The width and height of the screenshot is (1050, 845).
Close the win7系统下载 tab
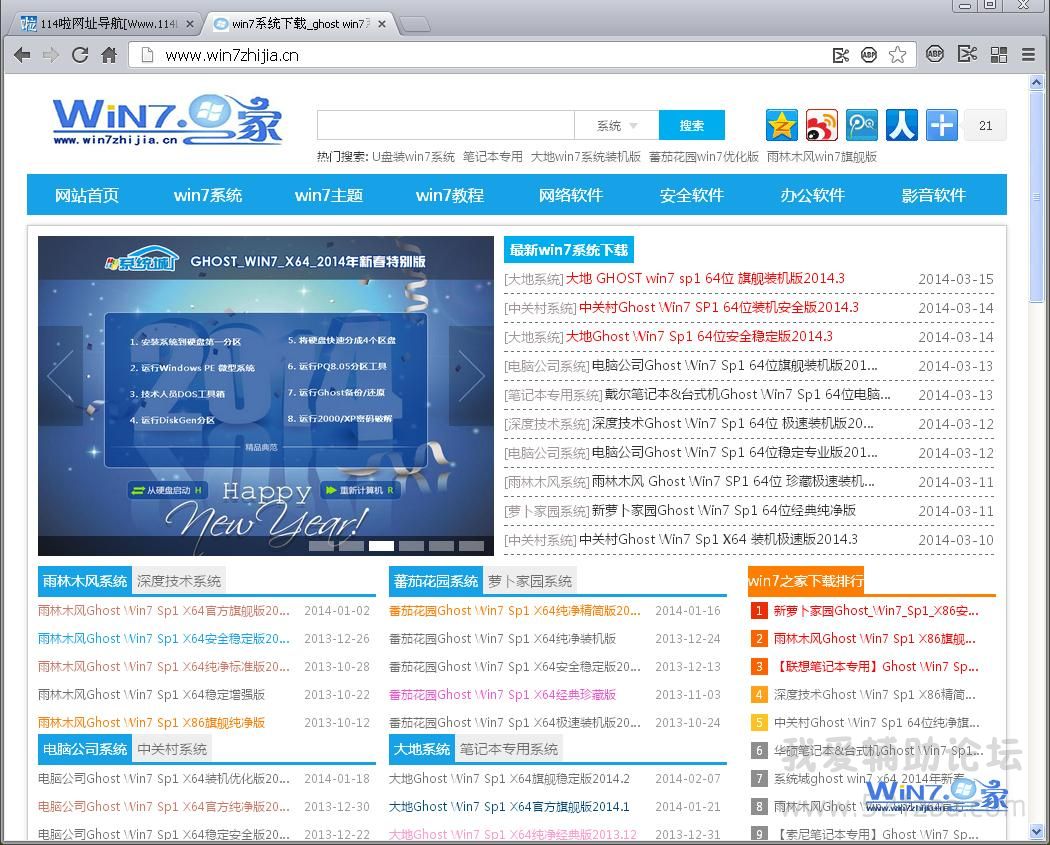coord(382,24)
